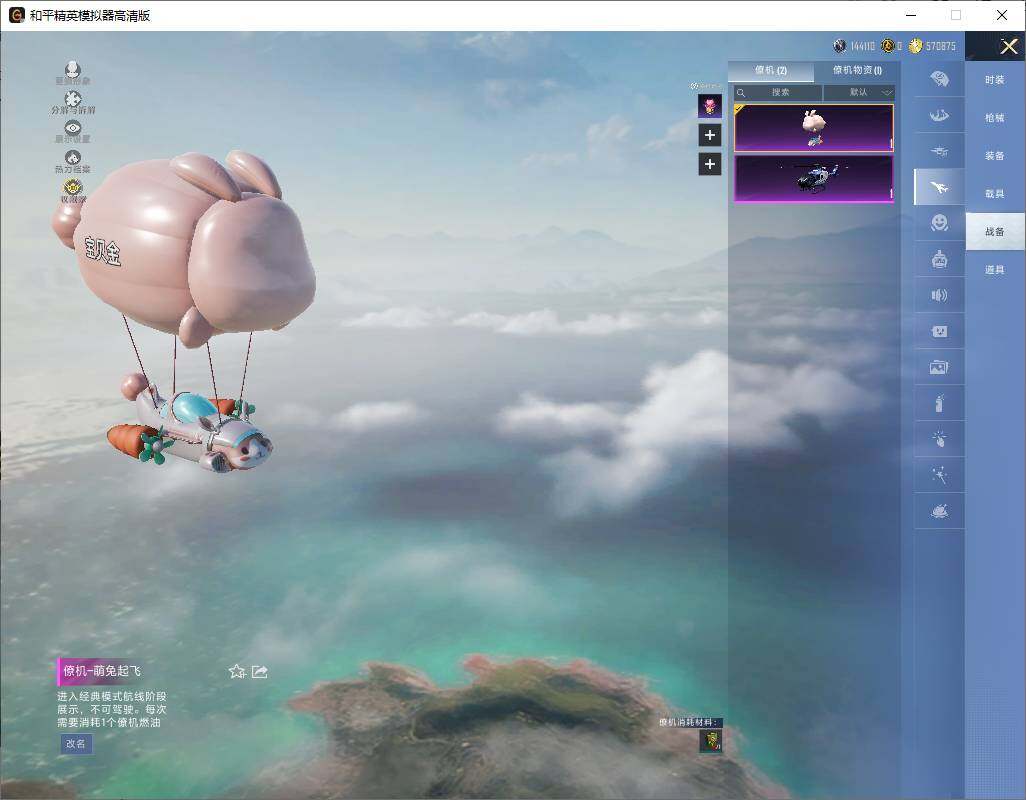Image resolution: width=1026 pixels, height=800 pixels.
Task: Click the 搜索 search field
Action: pos(777,92)
